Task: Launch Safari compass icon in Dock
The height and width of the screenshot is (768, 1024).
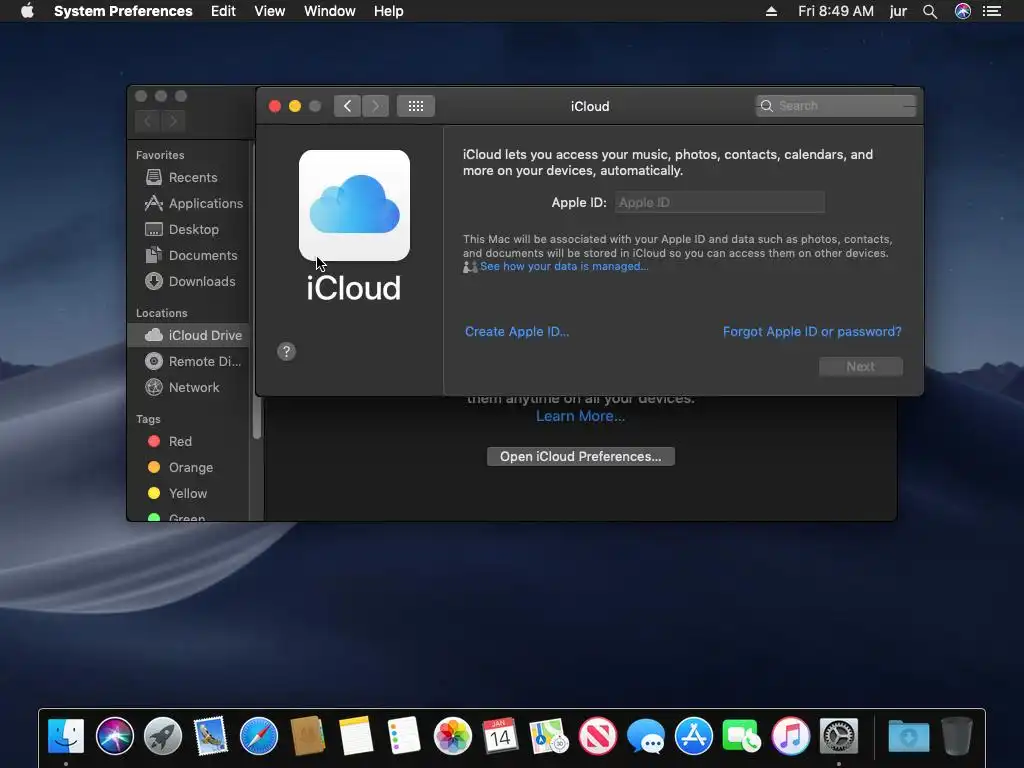Action: [259, 736]
